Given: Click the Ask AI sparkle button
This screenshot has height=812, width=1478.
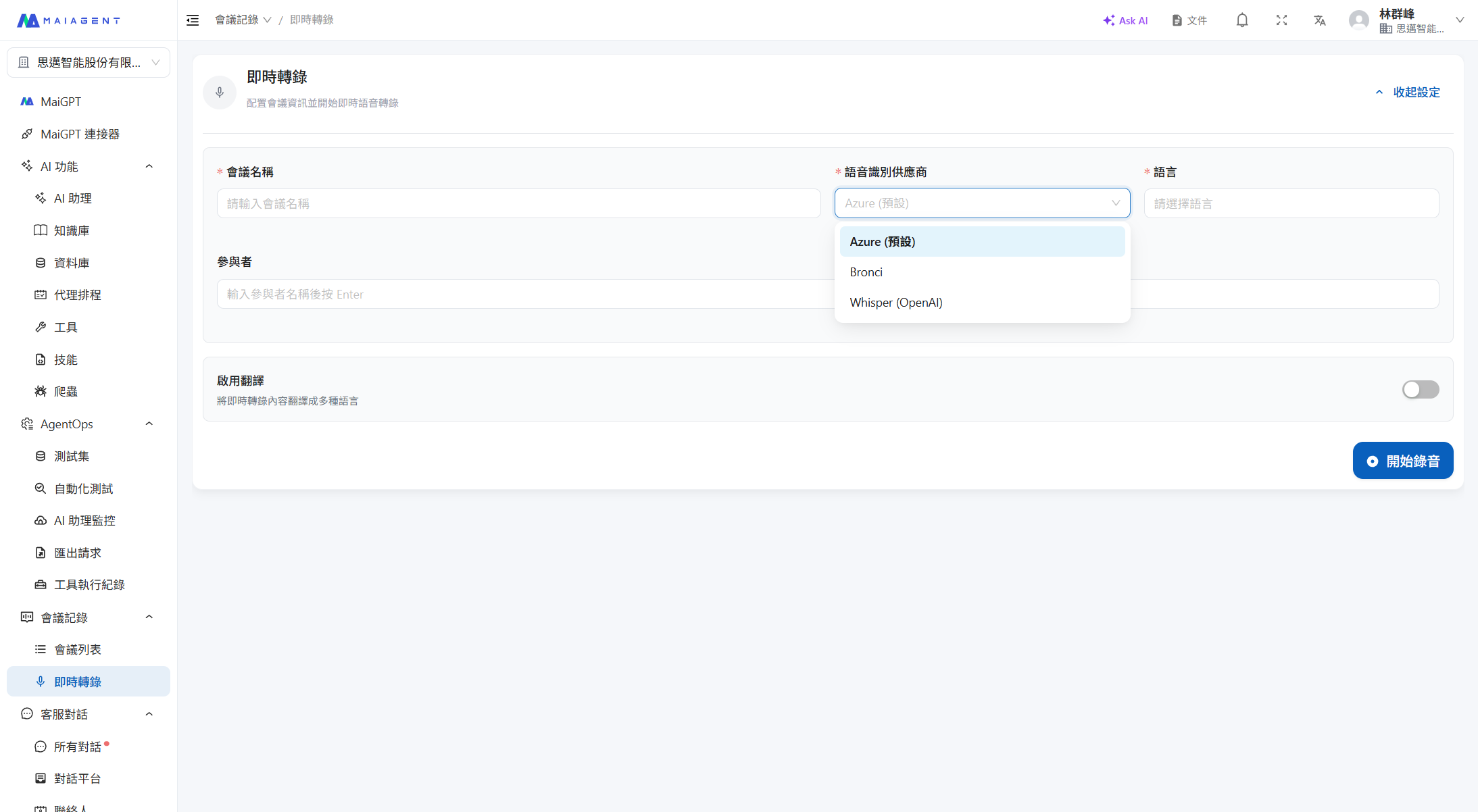Looking at the screenshot, I should pyautogui.click(x=1125, y=20).
